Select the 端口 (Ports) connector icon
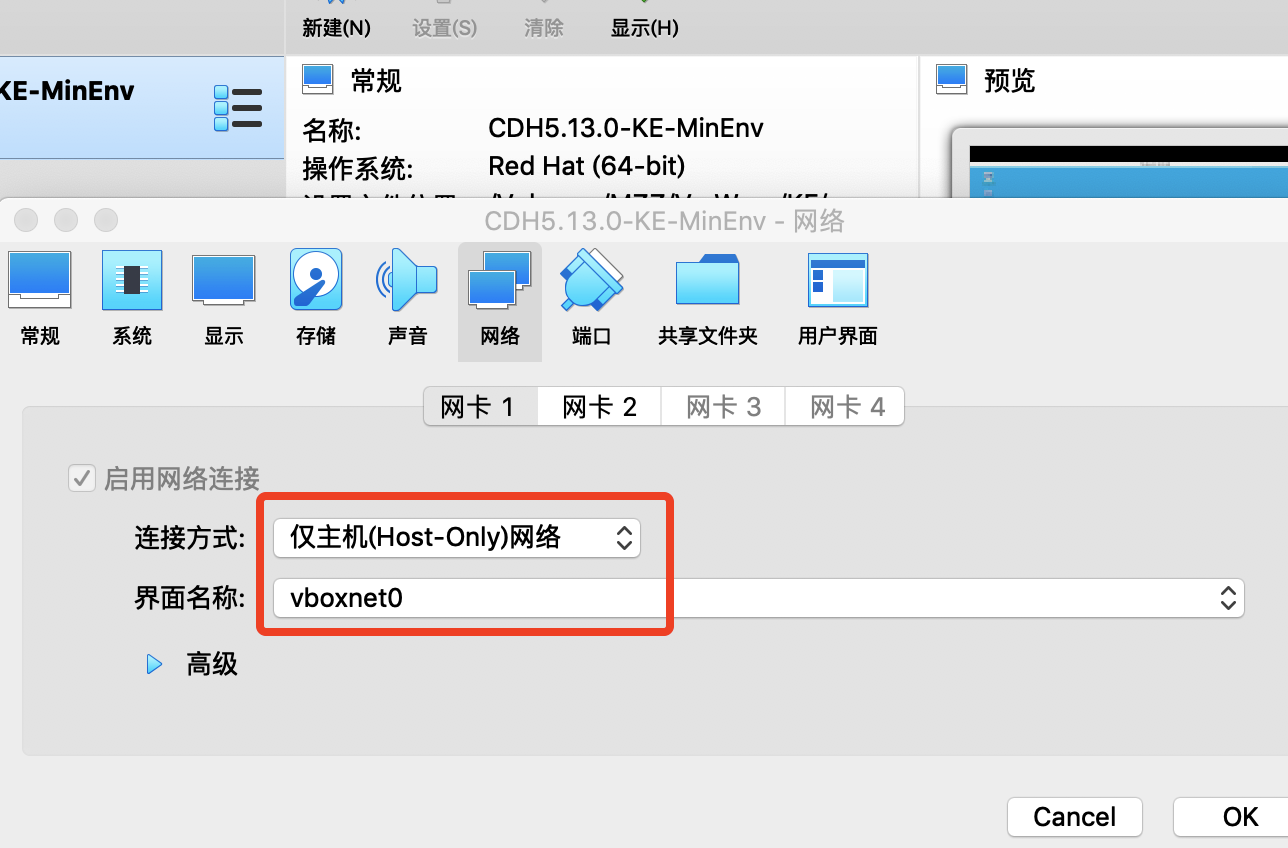 point(592,281)
